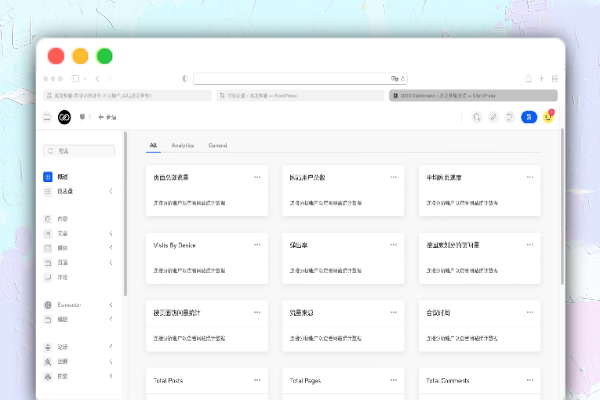Expand the Elementor sidebar submenu chevron
This screenshot has height=400, width=600.
click(110, 304)
